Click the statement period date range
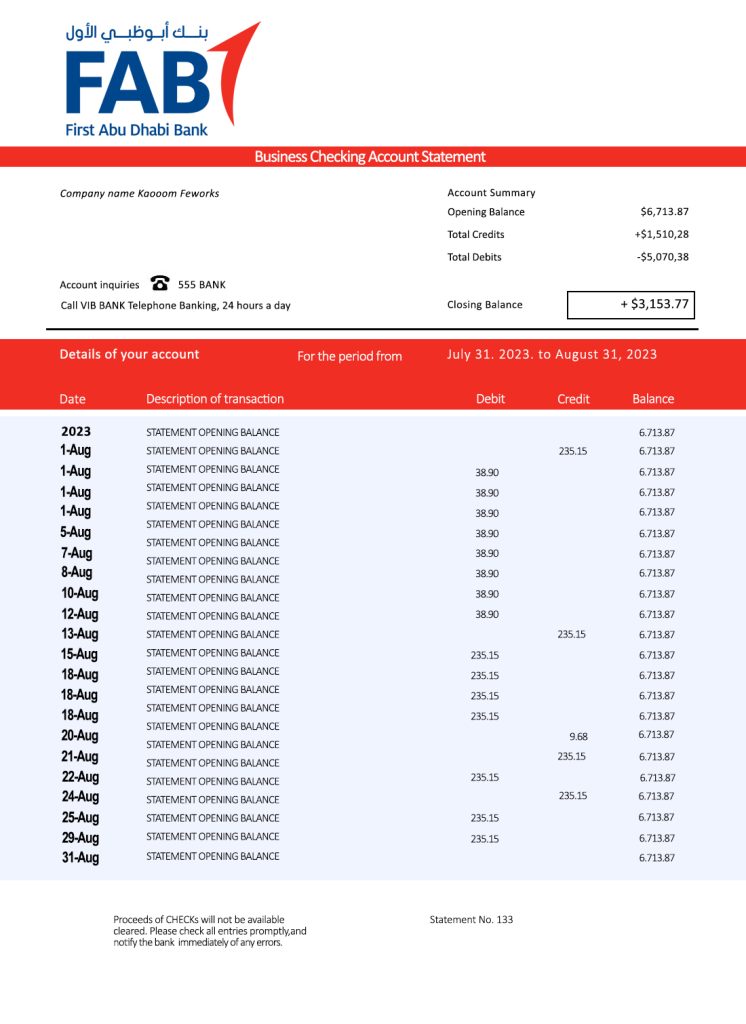Screen dimensions: 746x1024 (552, 355)
